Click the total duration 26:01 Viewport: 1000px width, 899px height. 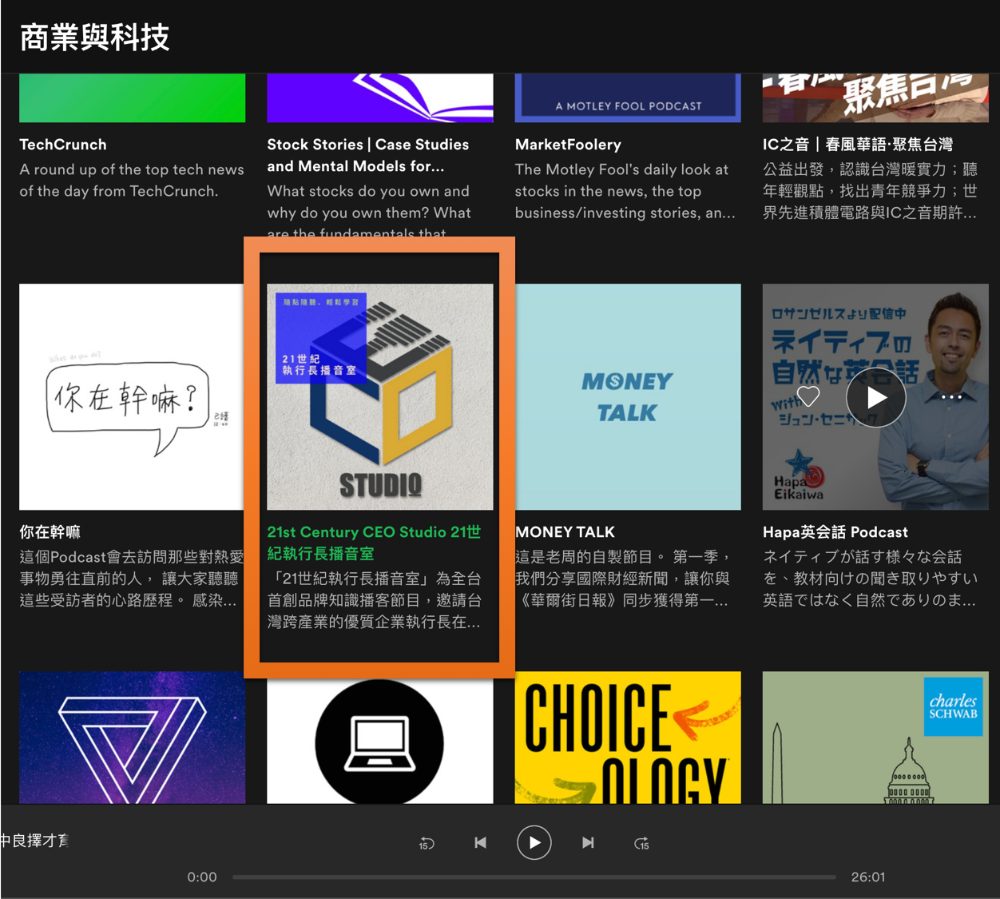pos(868,877)
